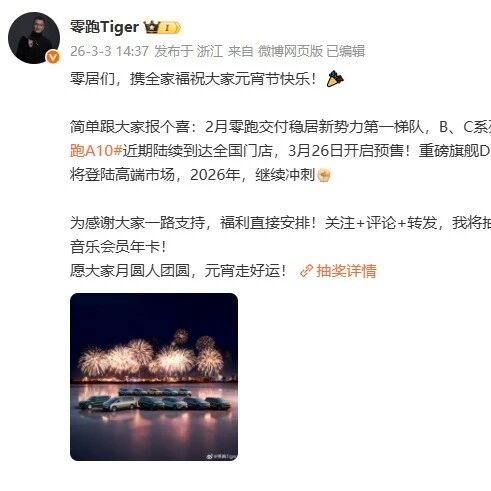491x491 pixels.
Task: Open the 跑A10# hashtag topic
Action: (x=96, y=151)
